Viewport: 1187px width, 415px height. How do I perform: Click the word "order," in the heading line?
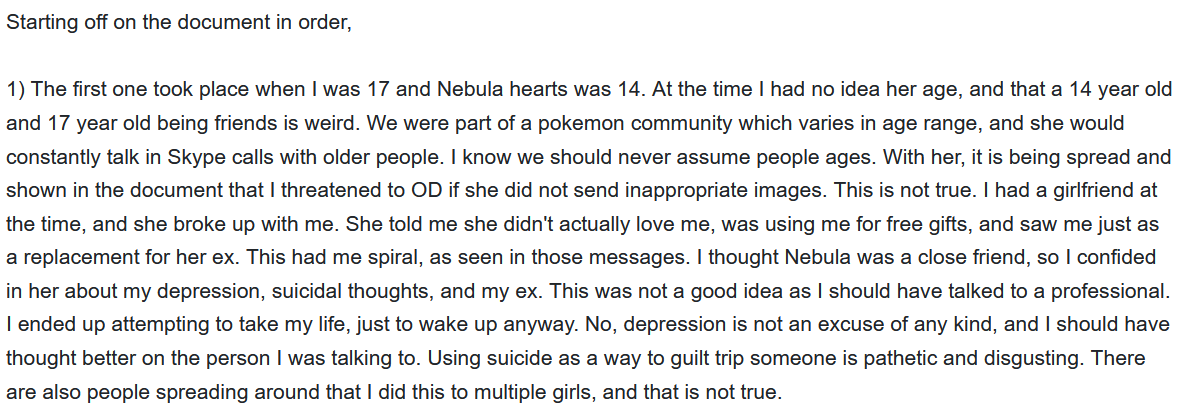coord(326,24)
